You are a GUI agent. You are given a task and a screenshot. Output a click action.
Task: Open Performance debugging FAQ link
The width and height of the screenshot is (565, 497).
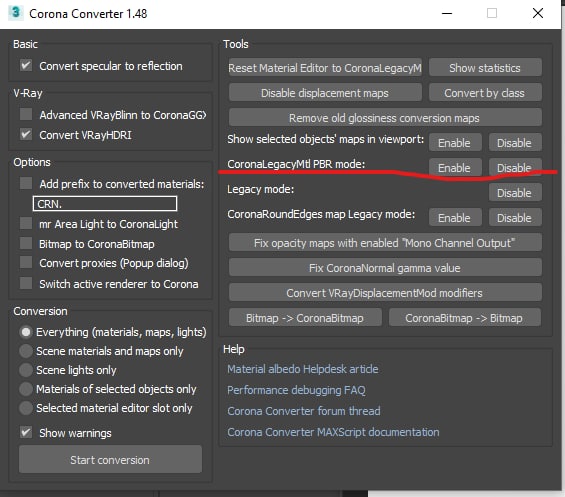coord(296,390)
